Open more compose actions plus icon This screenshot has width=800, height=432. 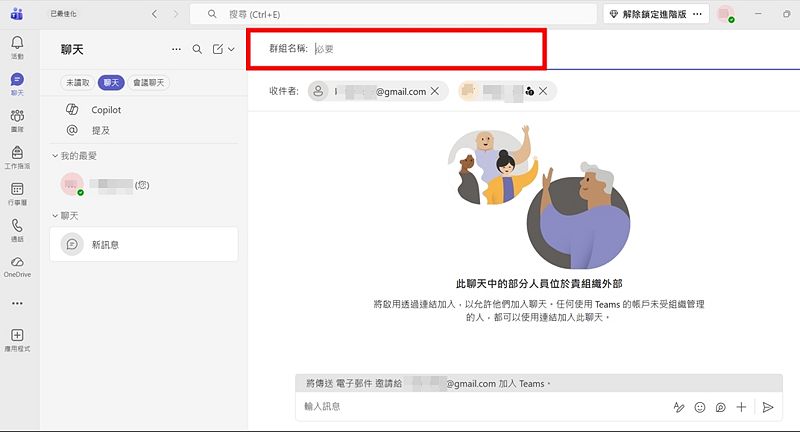(741, 407)
